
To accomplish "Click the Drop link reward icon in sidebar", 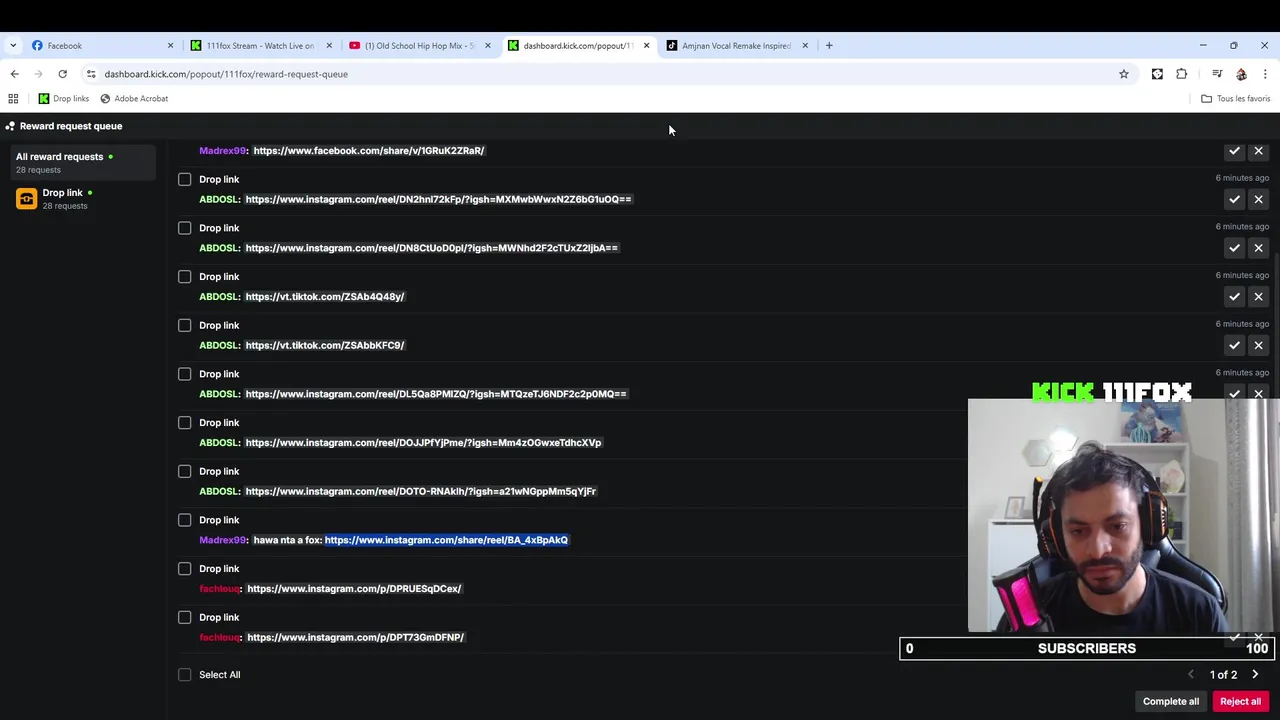I will (26, 198).
